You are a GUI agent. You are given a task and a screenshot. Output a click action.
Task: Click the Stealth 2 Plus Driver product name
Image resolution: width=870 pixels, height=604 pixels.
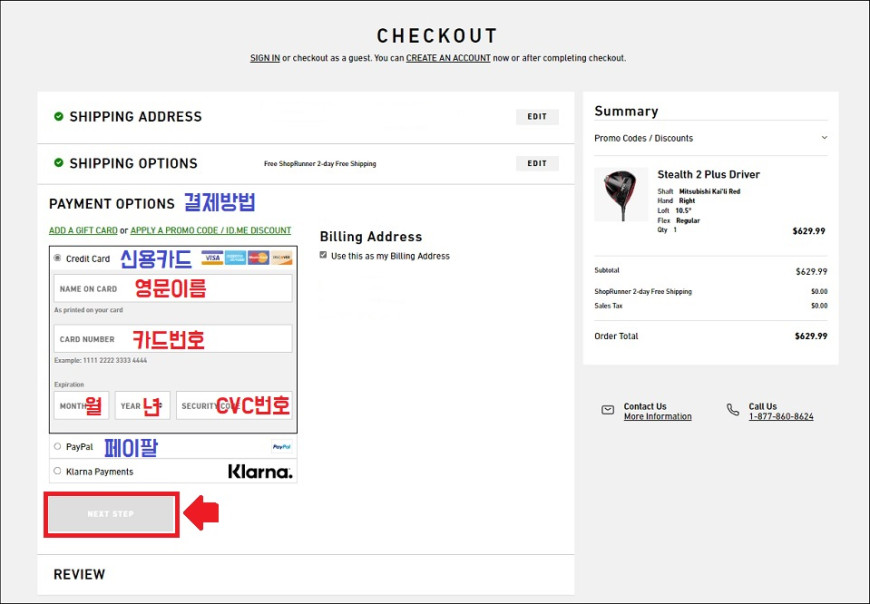709,174
